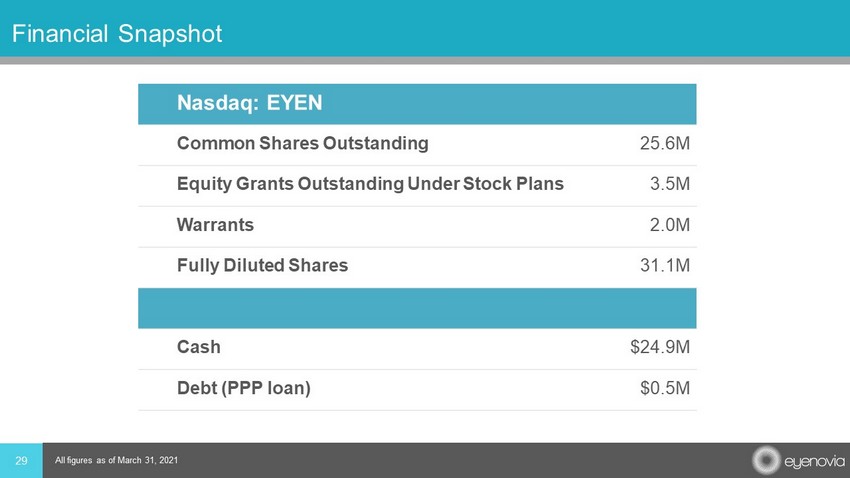Viewport: 850px width, 478px height.
Task: Click the circular Eyenovia logo ring
Action: [767, 460]
